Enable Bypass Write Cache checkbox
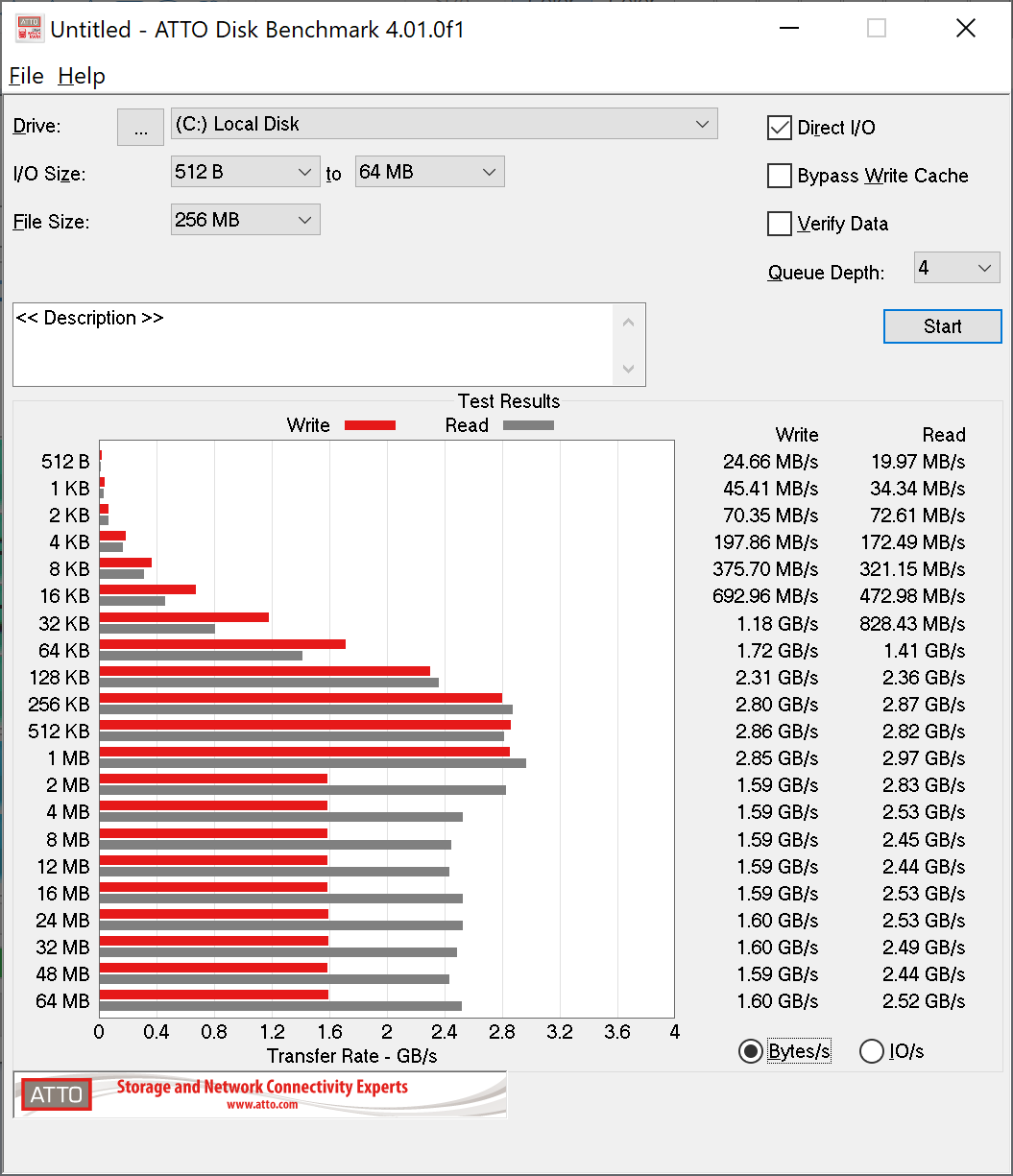Image resolution: width=1013 pixels, height=1176 pixels. tap(779, 176)
